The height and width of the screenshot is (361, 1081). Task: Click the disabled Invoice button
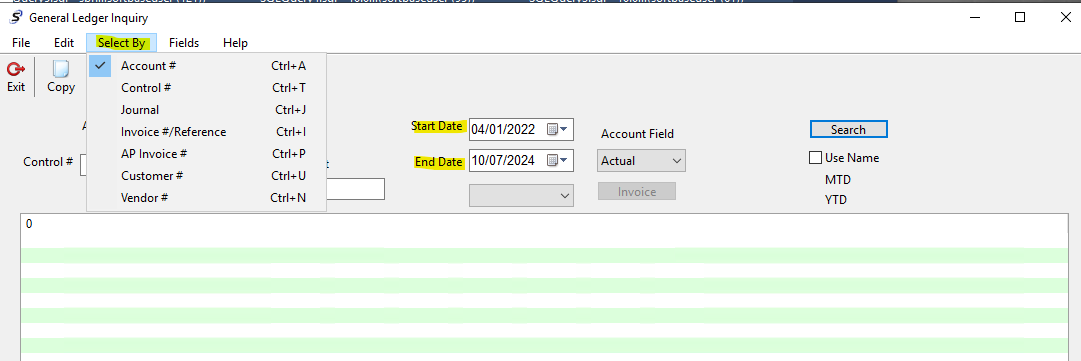[x=637, y=192]
